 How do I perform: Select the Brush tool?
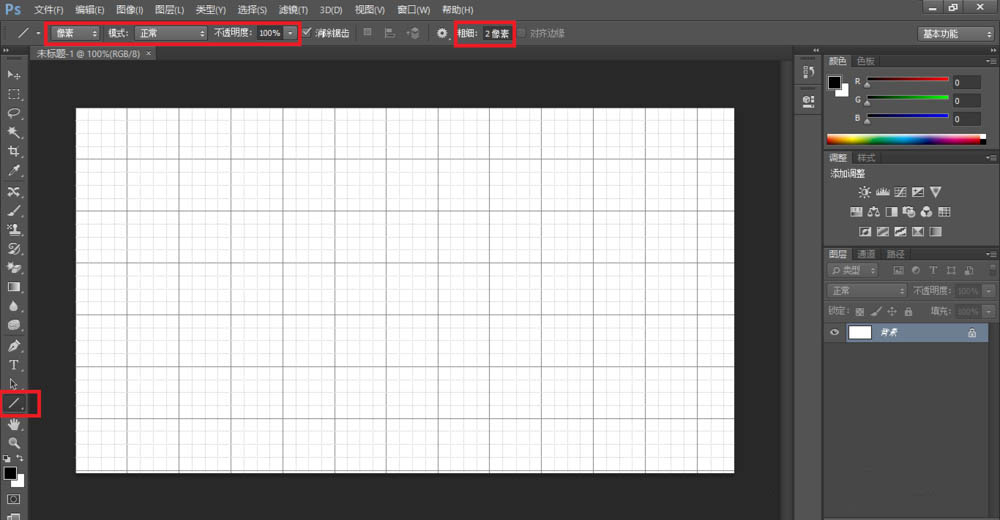[x=13, y=211]
